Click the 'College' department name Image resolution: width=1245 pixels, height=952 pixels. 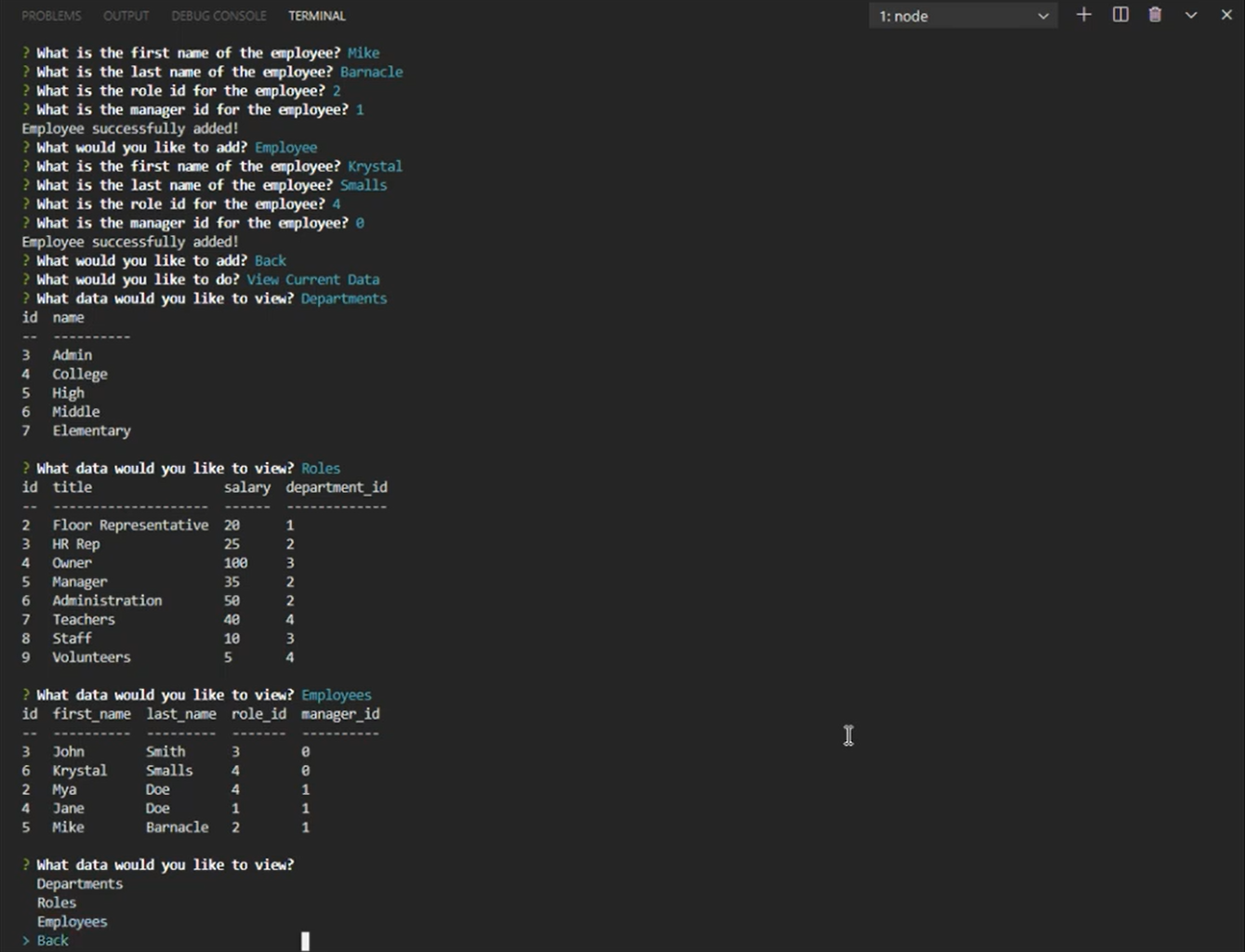[x=80, y=374]
